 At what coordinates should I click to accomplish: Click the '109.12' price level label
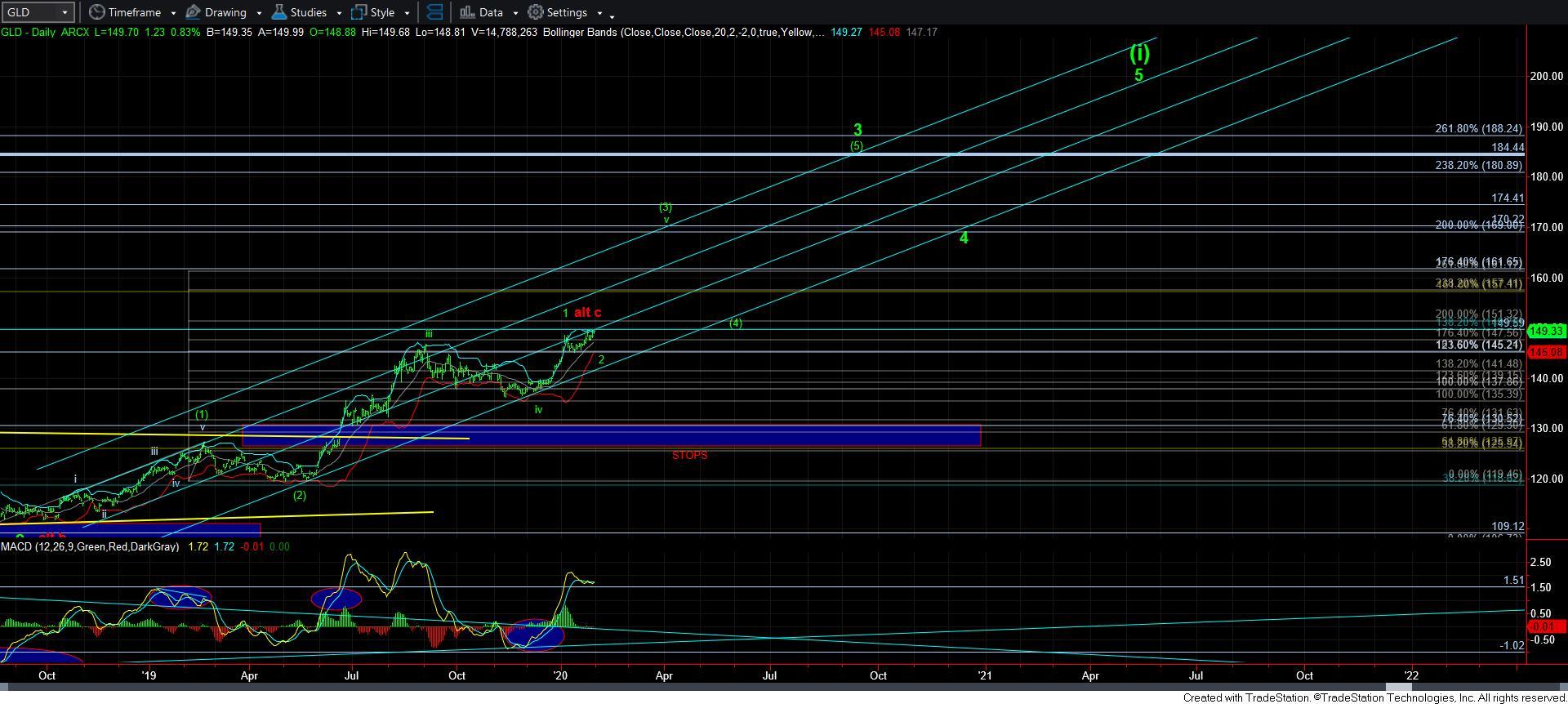[x=1508, y=527]
